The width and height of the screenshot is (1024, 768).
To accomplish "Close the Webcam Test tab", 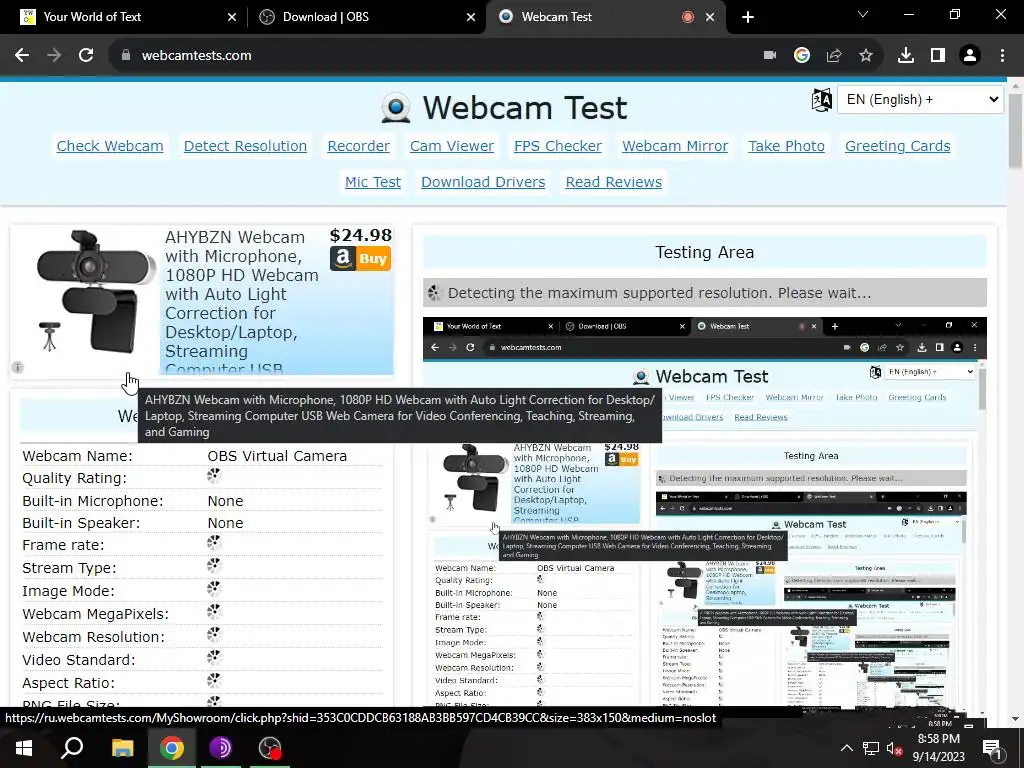I will [x=710, y=17].
